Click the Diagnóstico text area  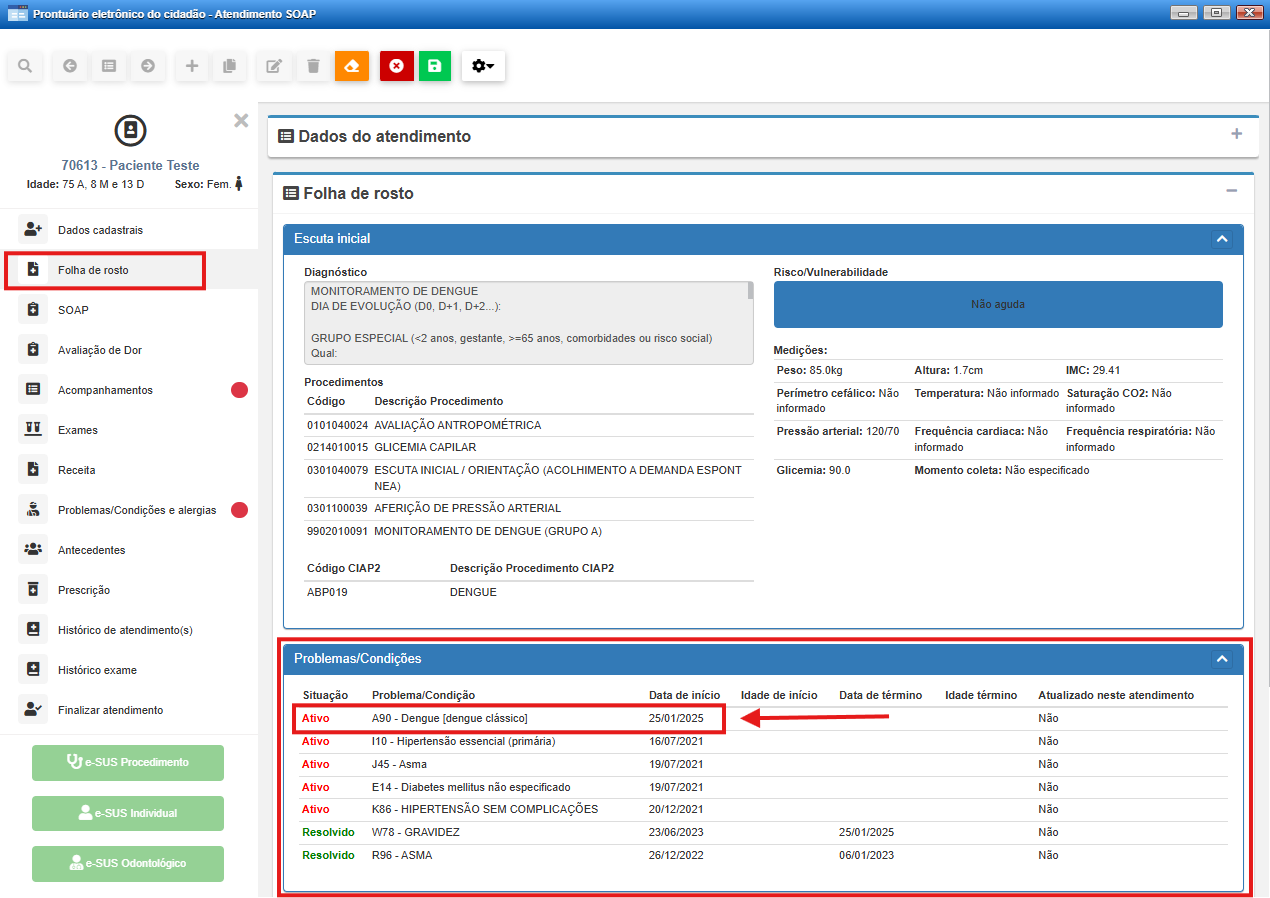click(527, 322)
